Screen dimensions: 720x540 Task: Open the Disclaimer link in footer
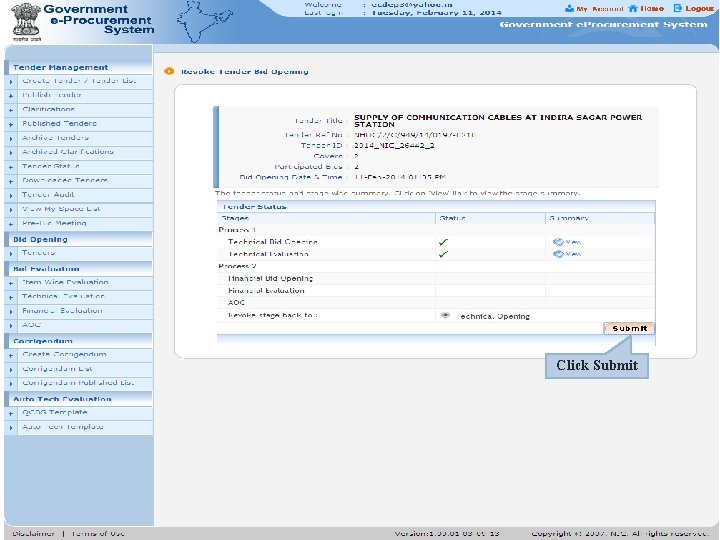coord(34,534)
